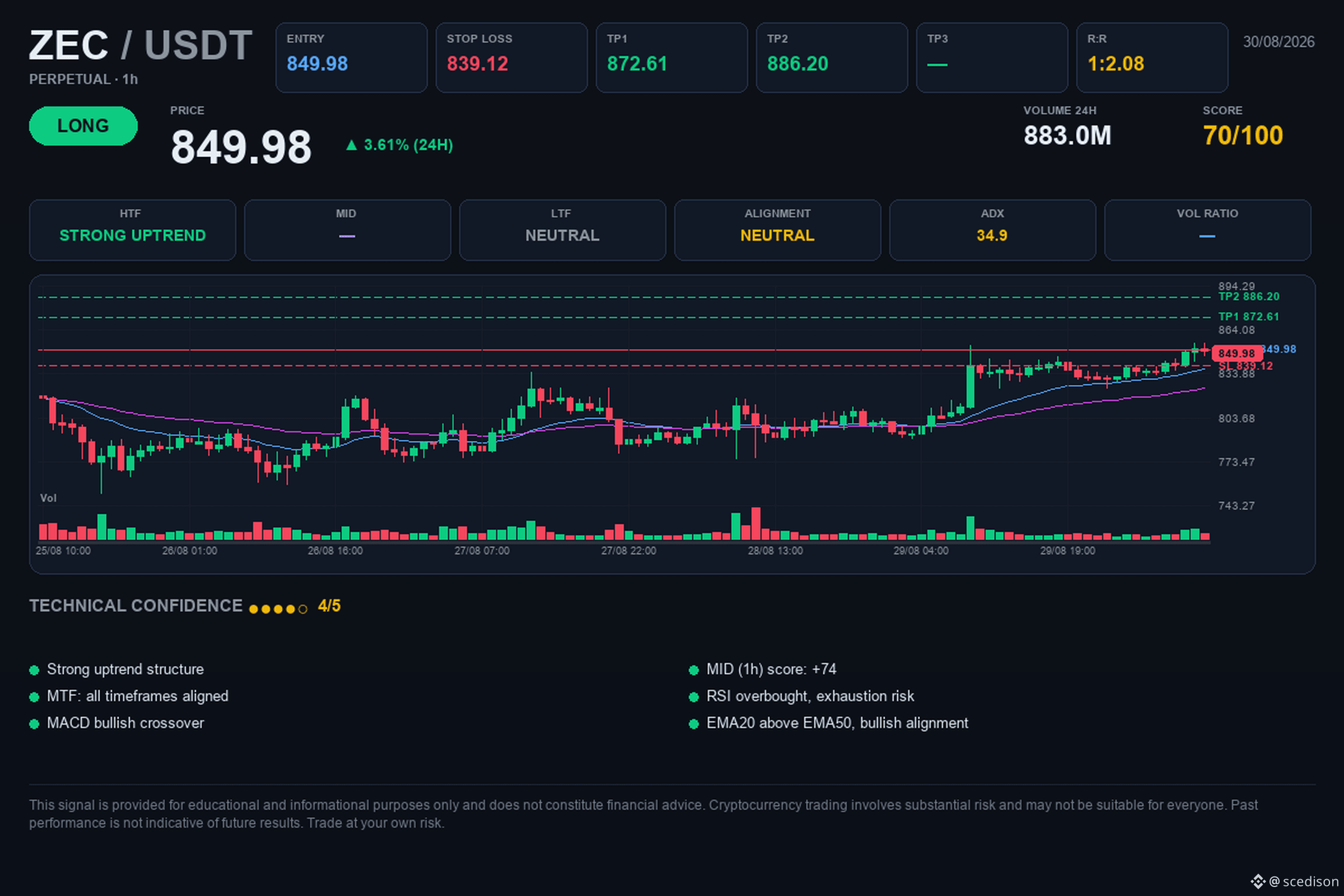Click the 27/08 07:00 time label
The image size is (1344, 896).
482,551
